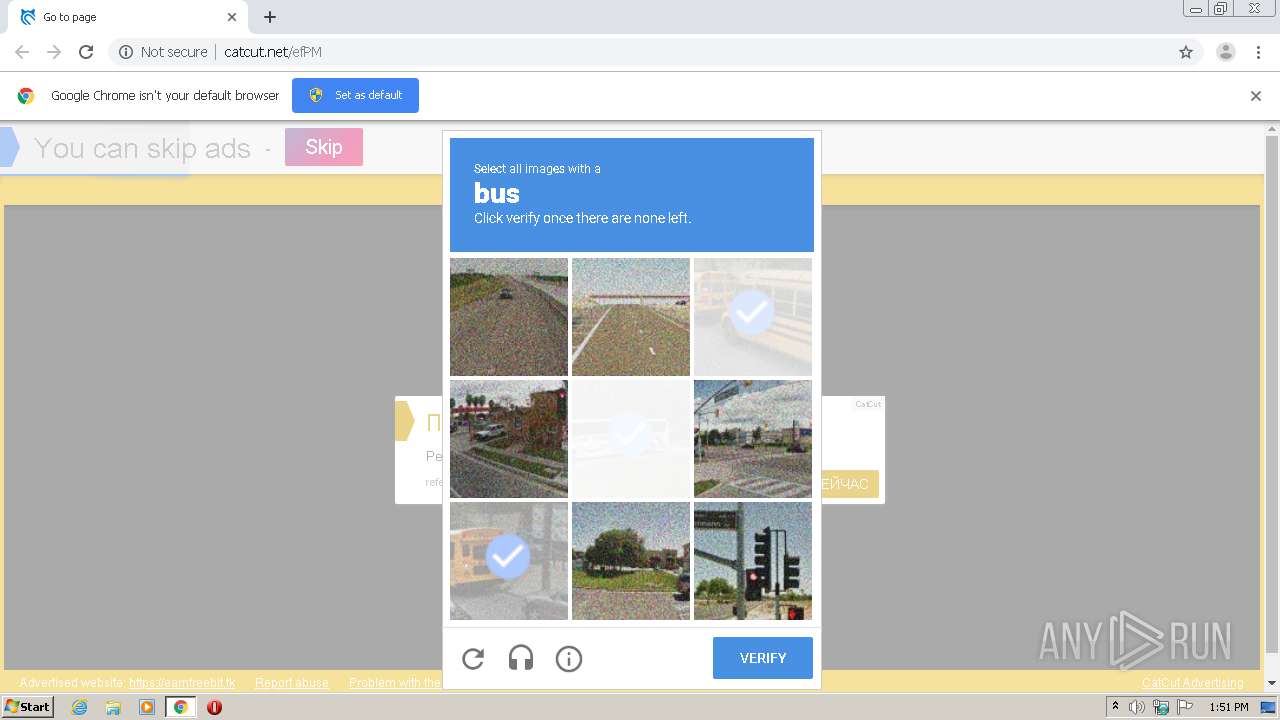Select the Go to page tab
This screenshot has height=720, width=1280.
(x=127, y=17)
